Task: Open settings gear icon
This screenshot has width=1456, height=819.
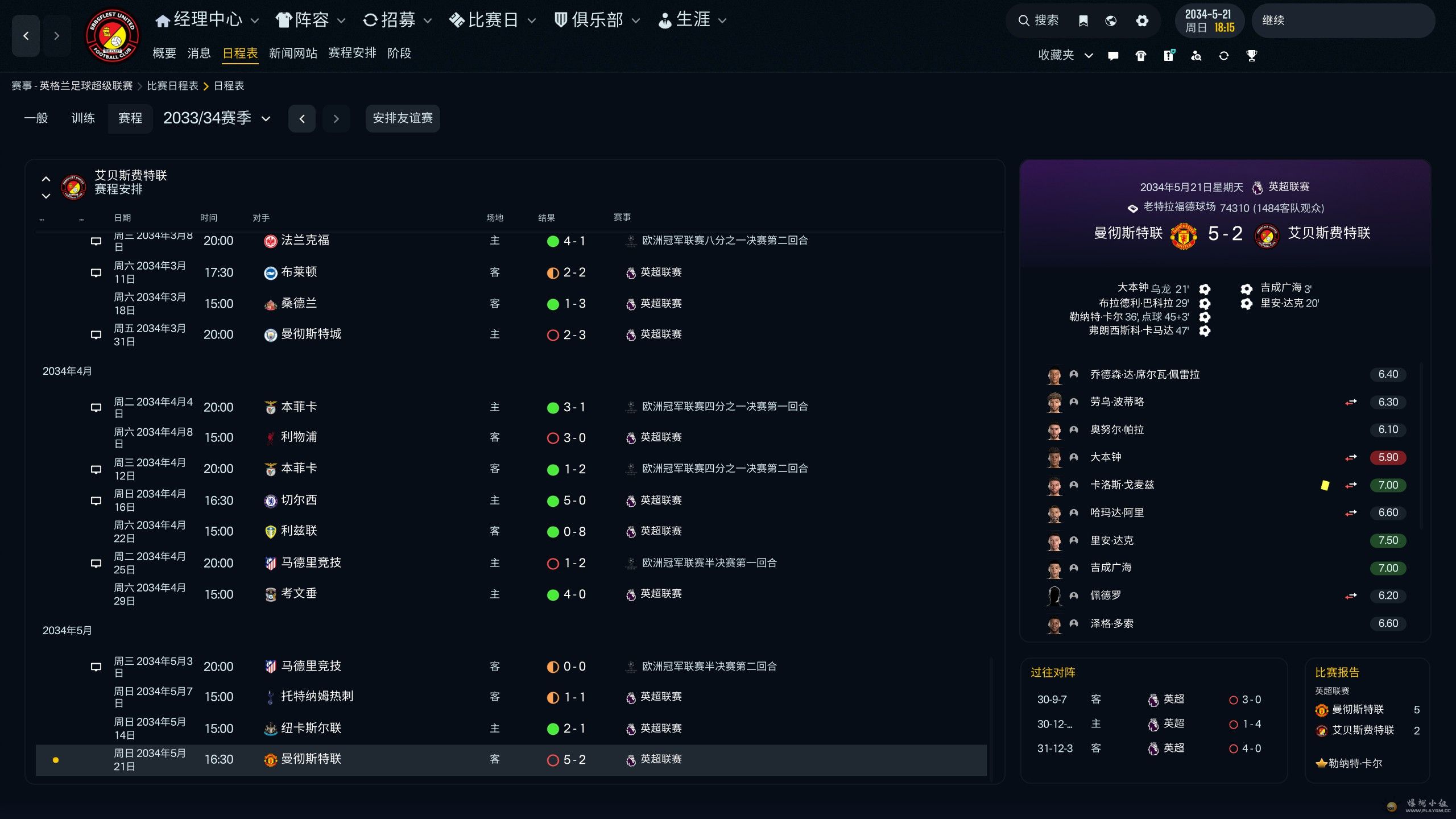Action: pos(1142,21)
